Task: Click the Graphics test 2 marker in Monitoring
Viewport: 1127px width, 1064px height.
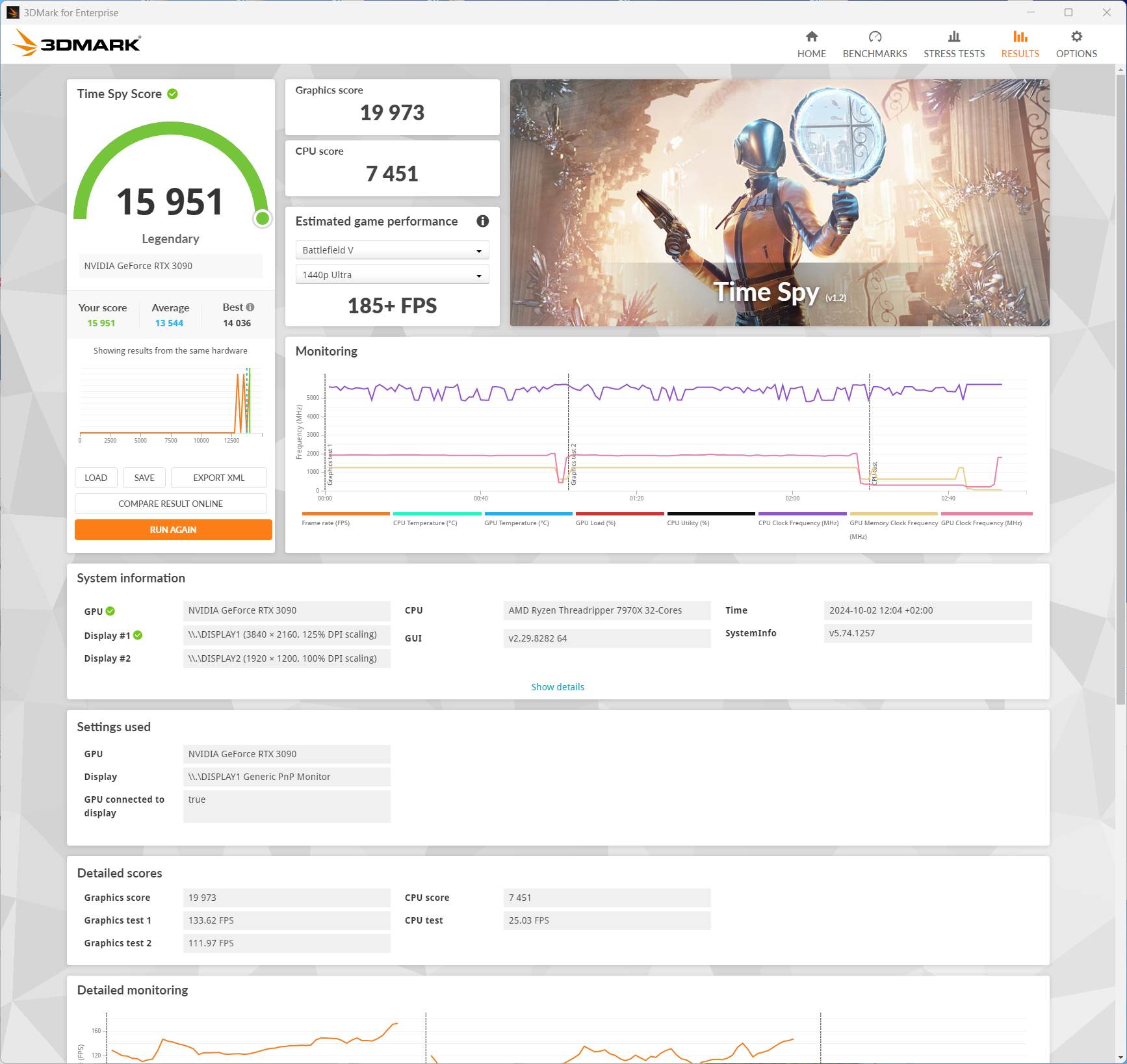Action: point(573,465)
